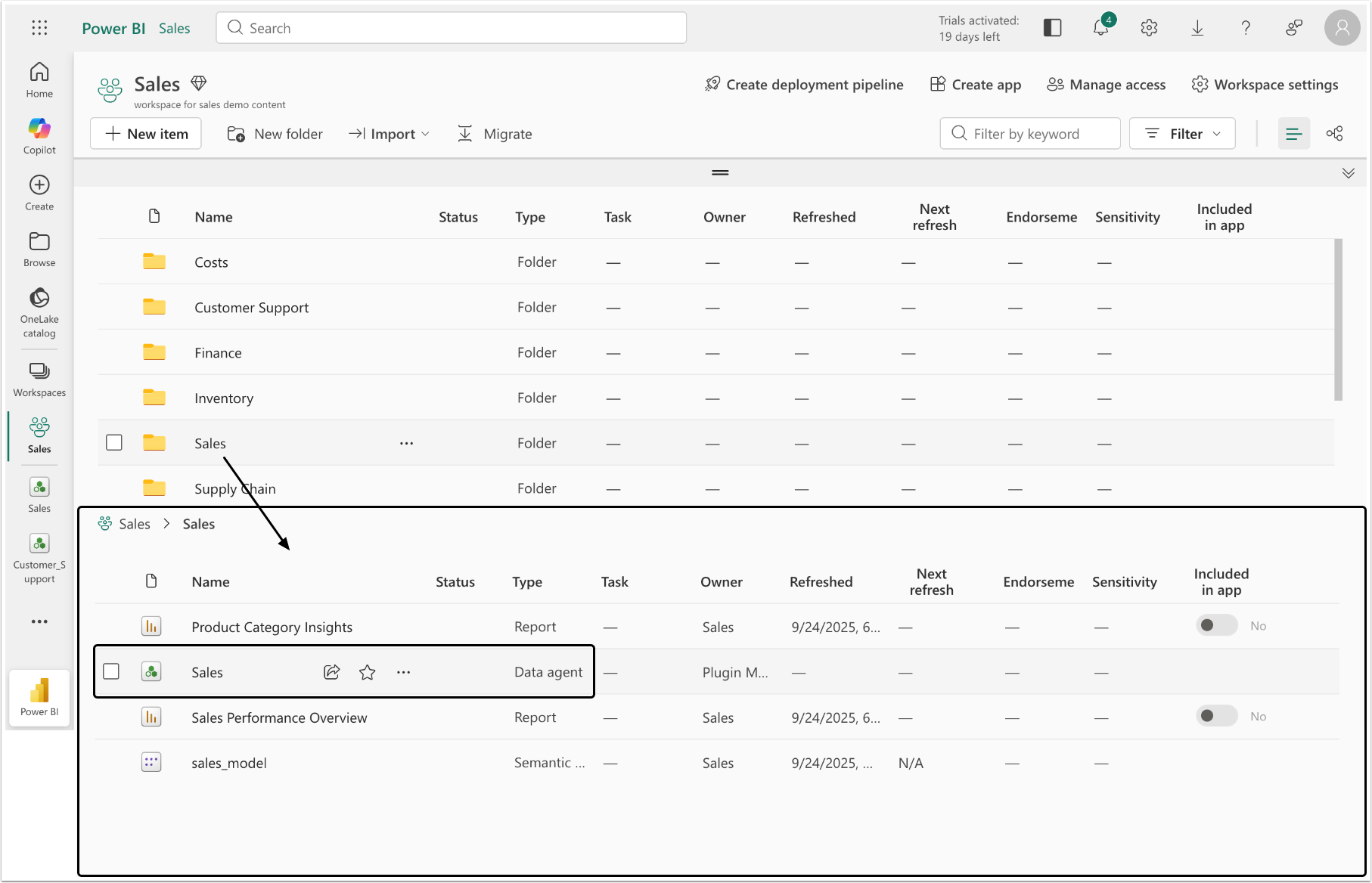
Task: Select the Sales folder checkbox
Action: pos(114,442)
